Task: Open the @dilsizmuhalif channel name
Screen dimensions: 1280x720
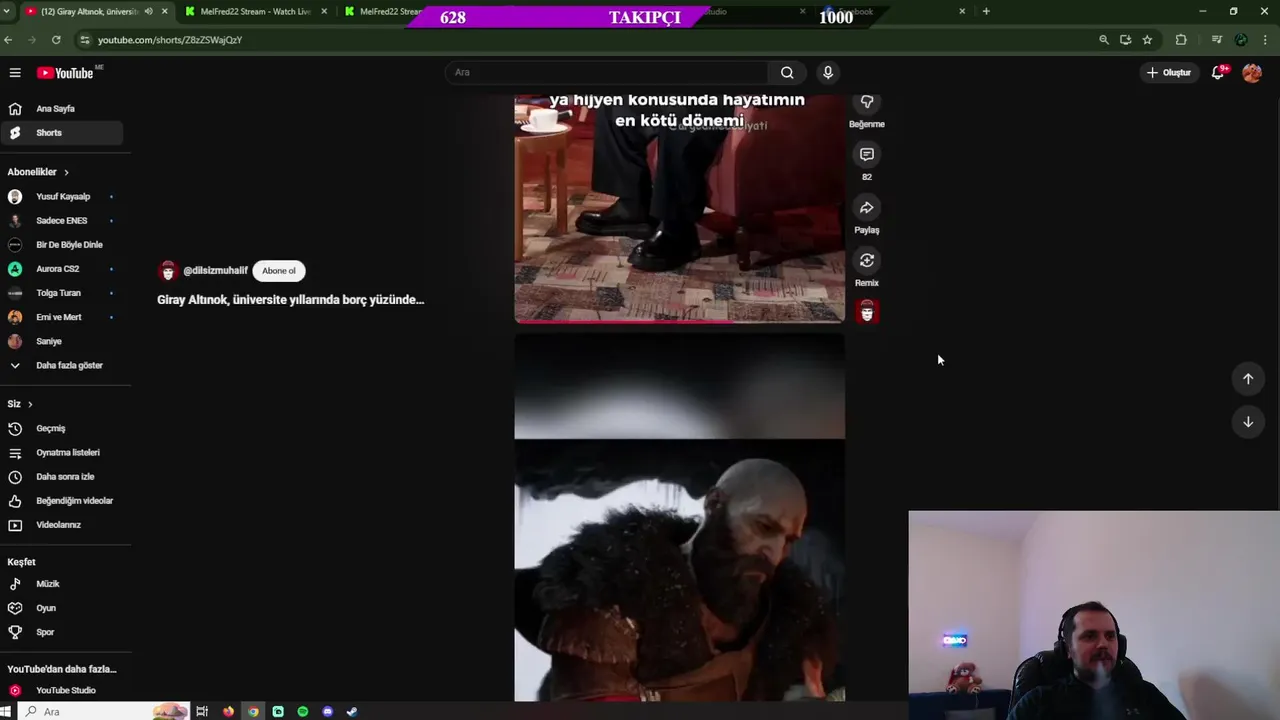Action: point(215,271)
